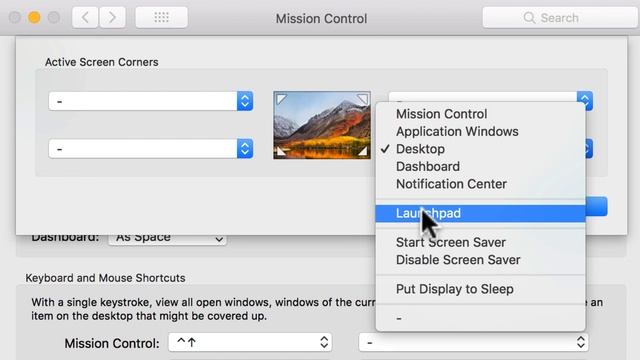Open Dashboard As Space dropdown

pos(167,238)
